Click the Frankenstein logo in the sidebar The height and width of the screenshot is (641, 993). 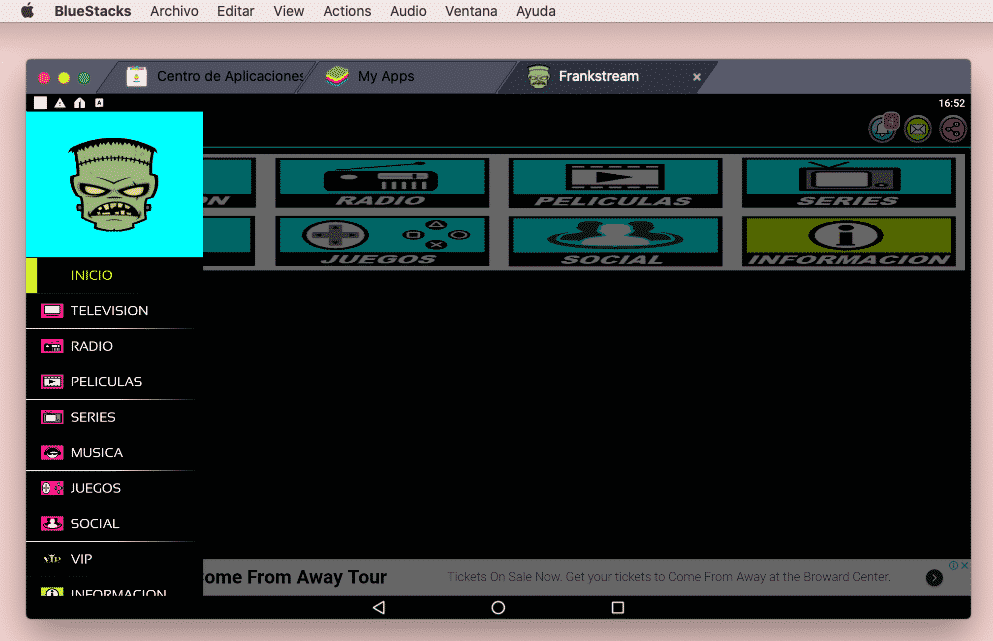pos(114,184)
